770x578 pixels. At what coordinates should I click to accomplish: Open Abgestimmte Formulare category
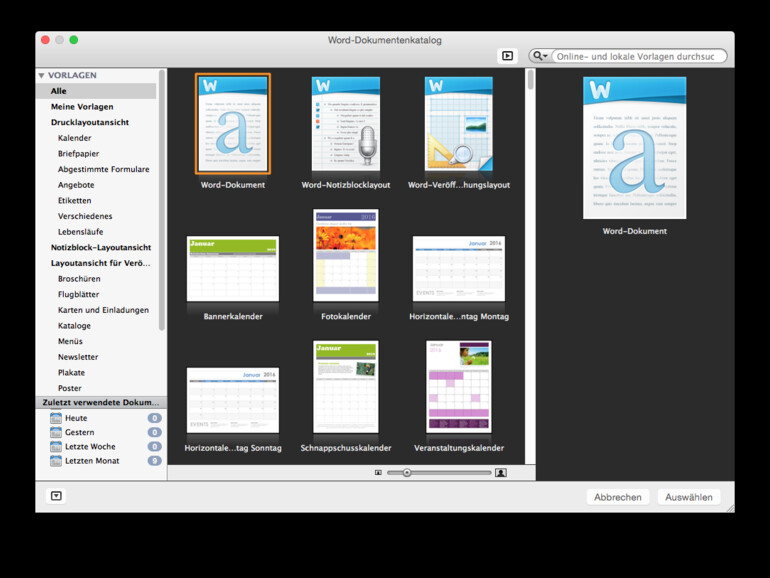[x=104, y=169]
